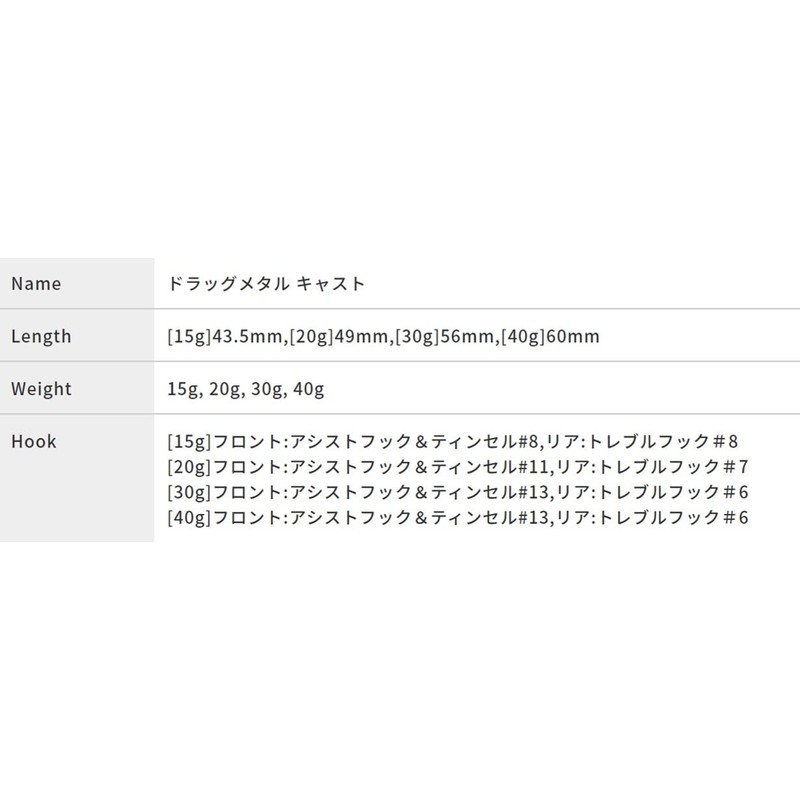Click the [30g] hook specification line
800x800 pixels.
coord(458,492)
